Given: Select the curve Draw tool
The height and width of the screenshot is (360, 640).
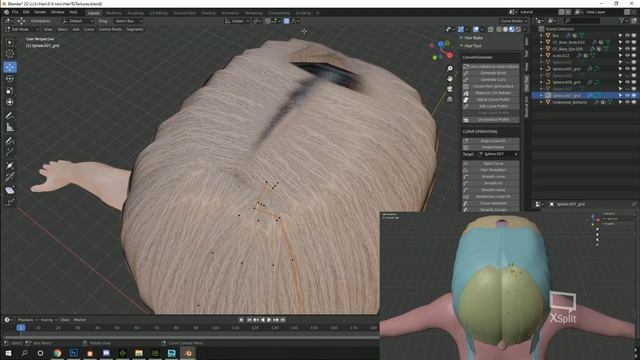Looking at the screenshot, I should point(10,141).
